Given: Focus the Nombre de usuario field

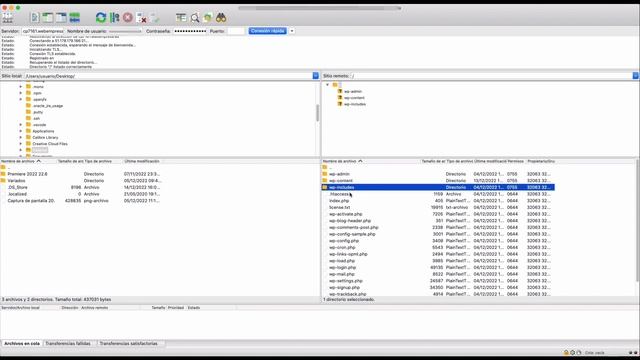Looking at the screenshot, I should point(125,31).
